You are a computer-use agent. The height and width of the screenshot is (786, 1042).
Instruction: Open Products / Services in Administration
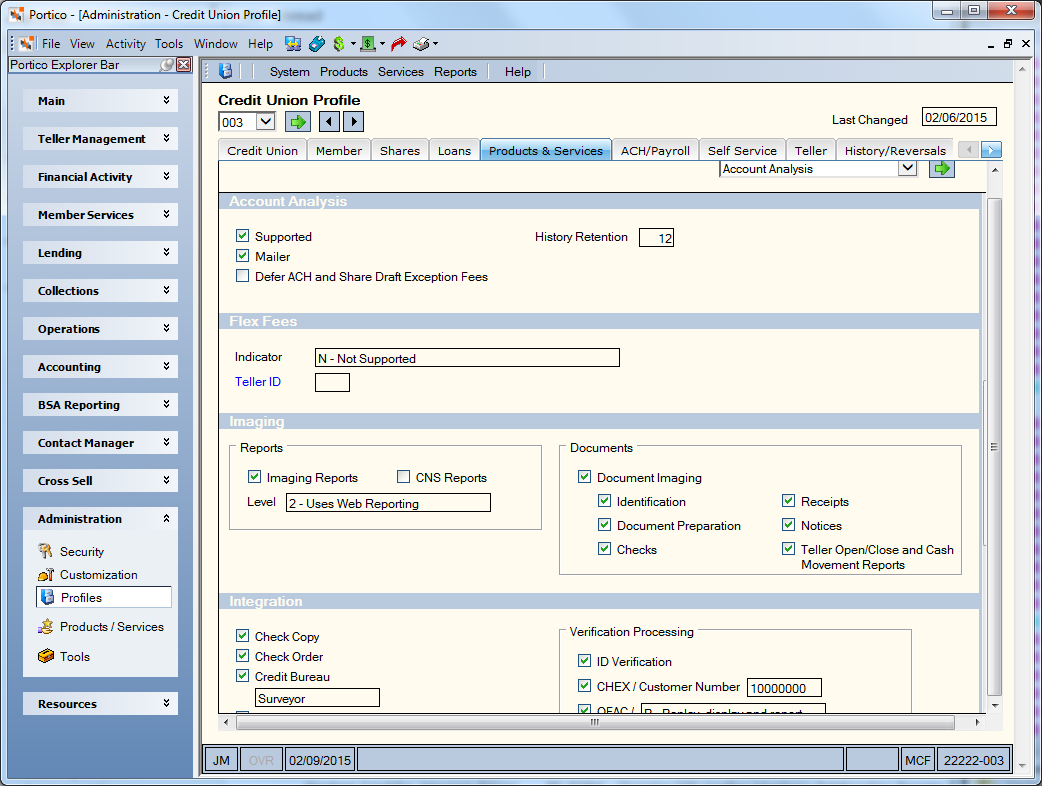click(112, 627)
